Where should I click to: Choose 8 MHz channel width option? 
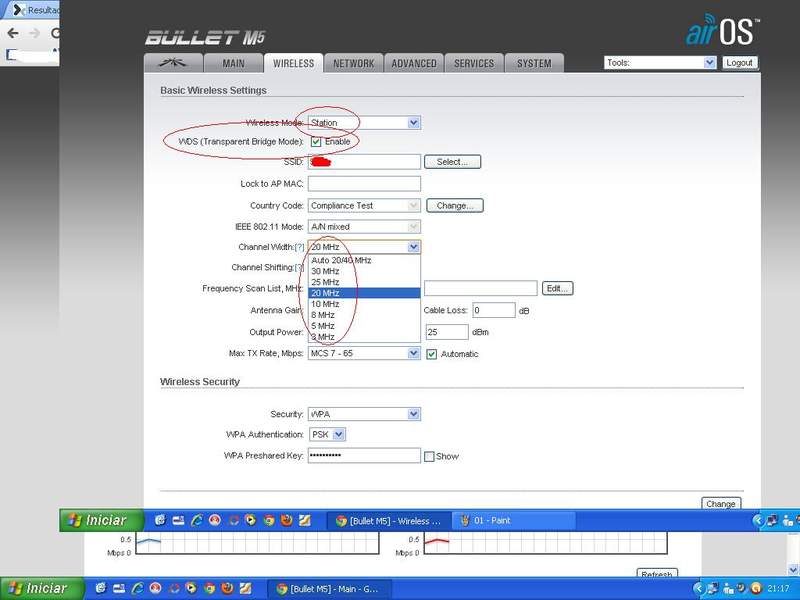(364, 315)
